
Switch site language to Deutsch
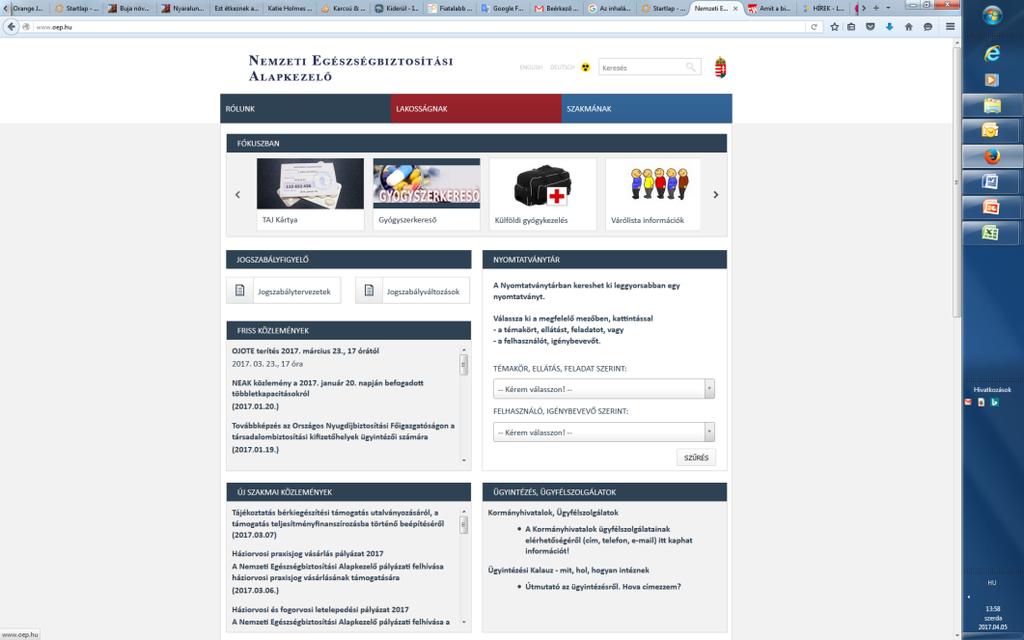click(562, 67)
